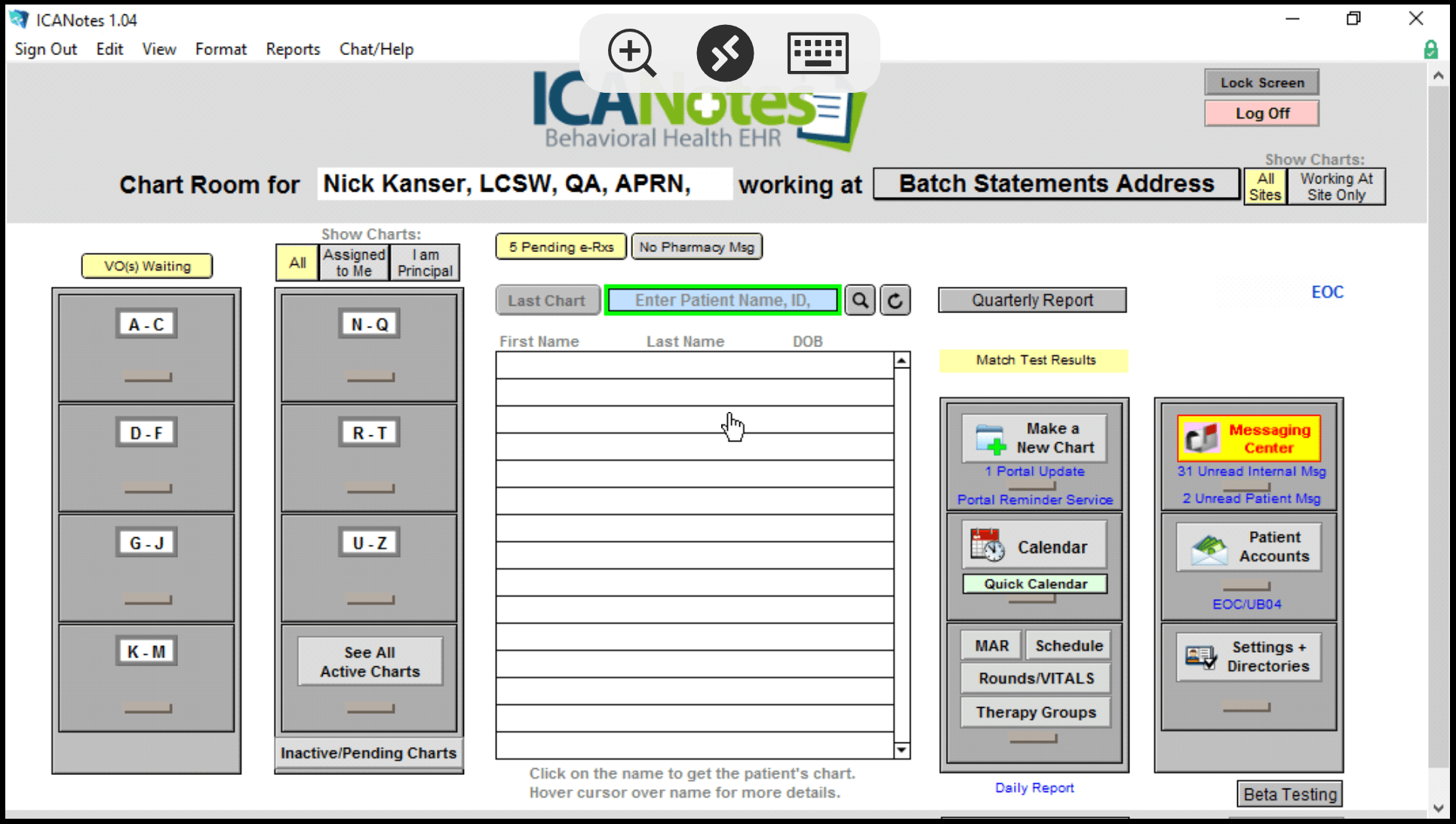This screenshot has width=1456, height=824.
Task: Click the refresh patient list icon
Action: tap(895, 300)
